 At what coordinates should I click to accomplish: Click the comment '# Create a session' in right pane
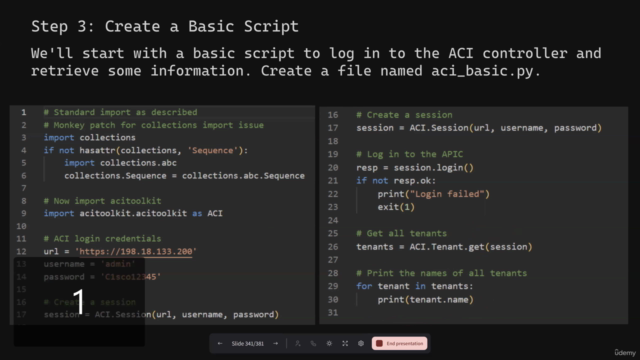pos(404,115)
